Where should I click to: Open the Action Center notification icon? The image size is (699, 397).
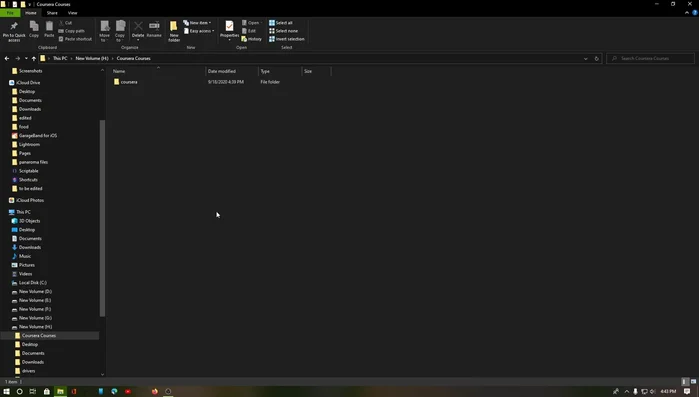pos(687,391)
